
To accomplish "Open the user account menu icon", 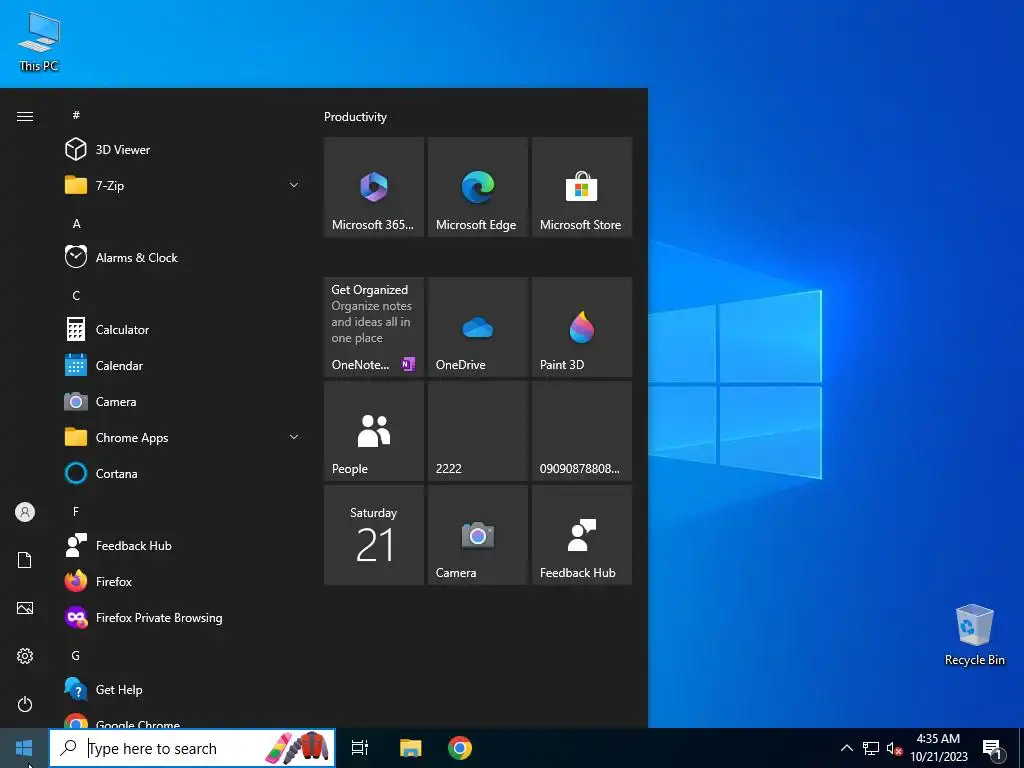I will [x=25, y=512].
